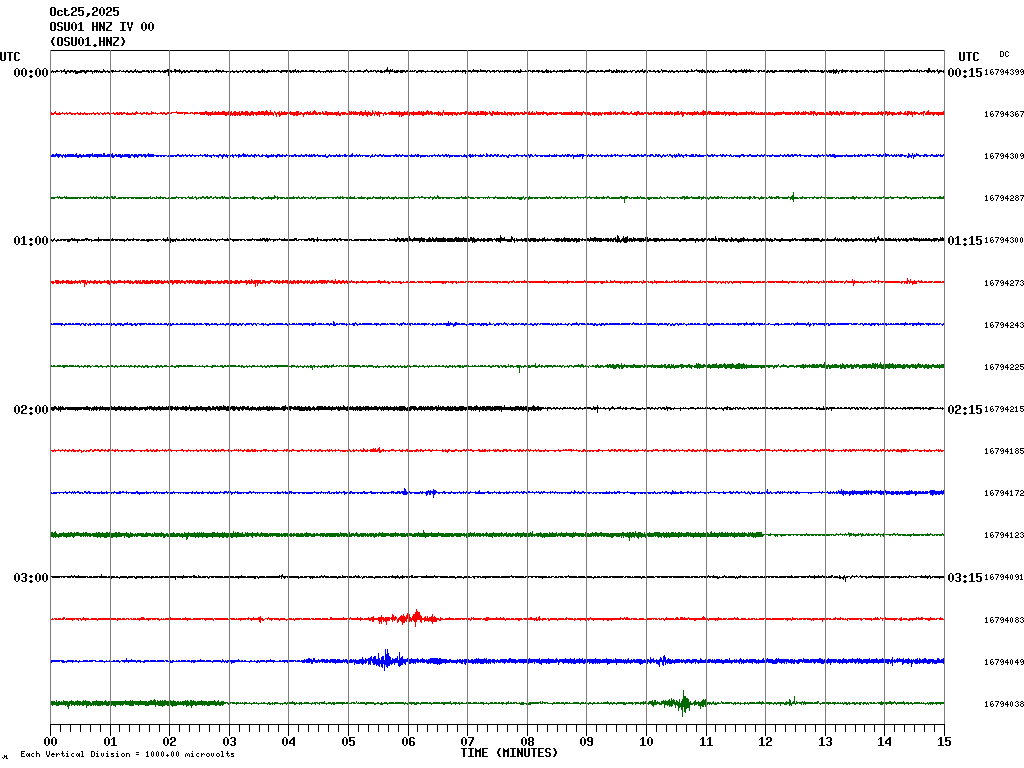Click the UTC label at top left
Screen dimensions: 1024x768
pos(10,57)
